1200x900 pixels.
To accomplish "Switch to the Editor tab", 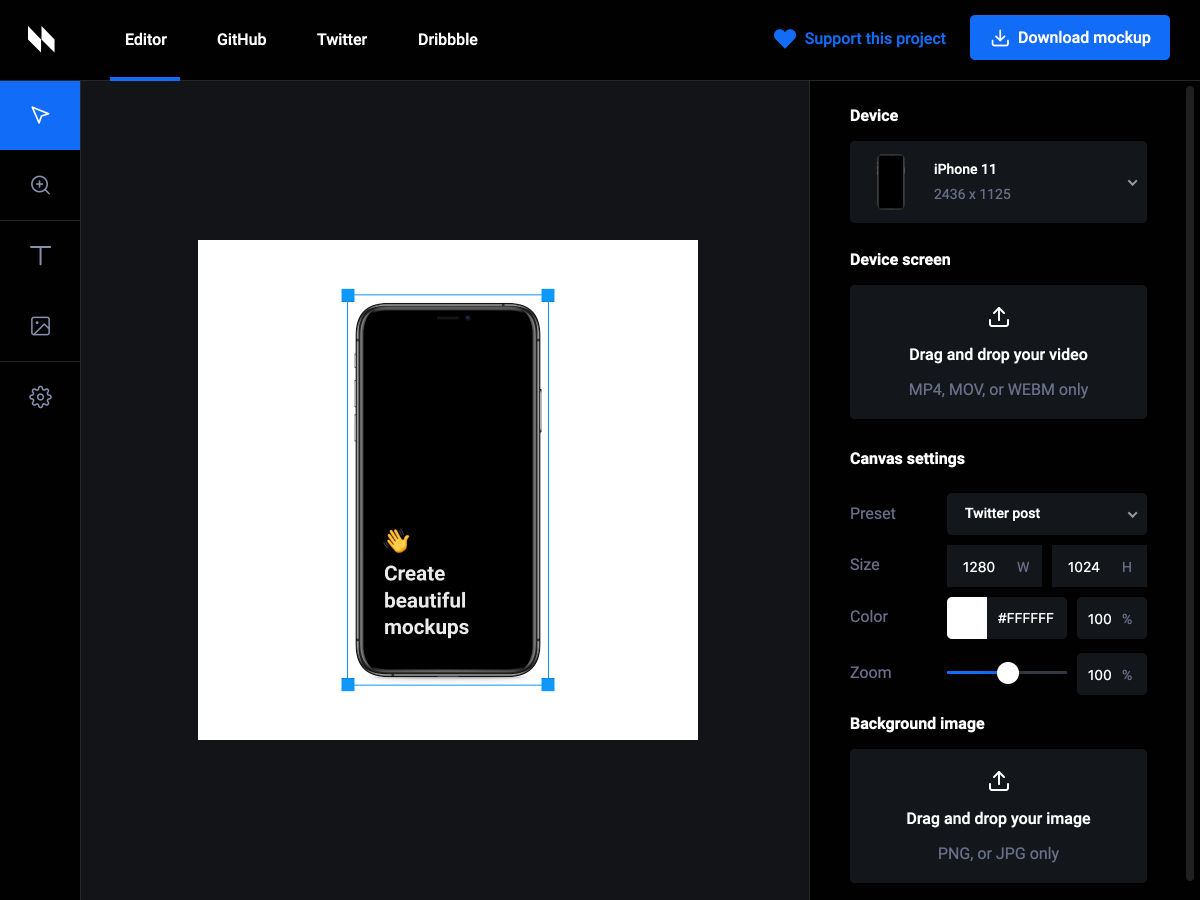I will [x=145, y=40].
